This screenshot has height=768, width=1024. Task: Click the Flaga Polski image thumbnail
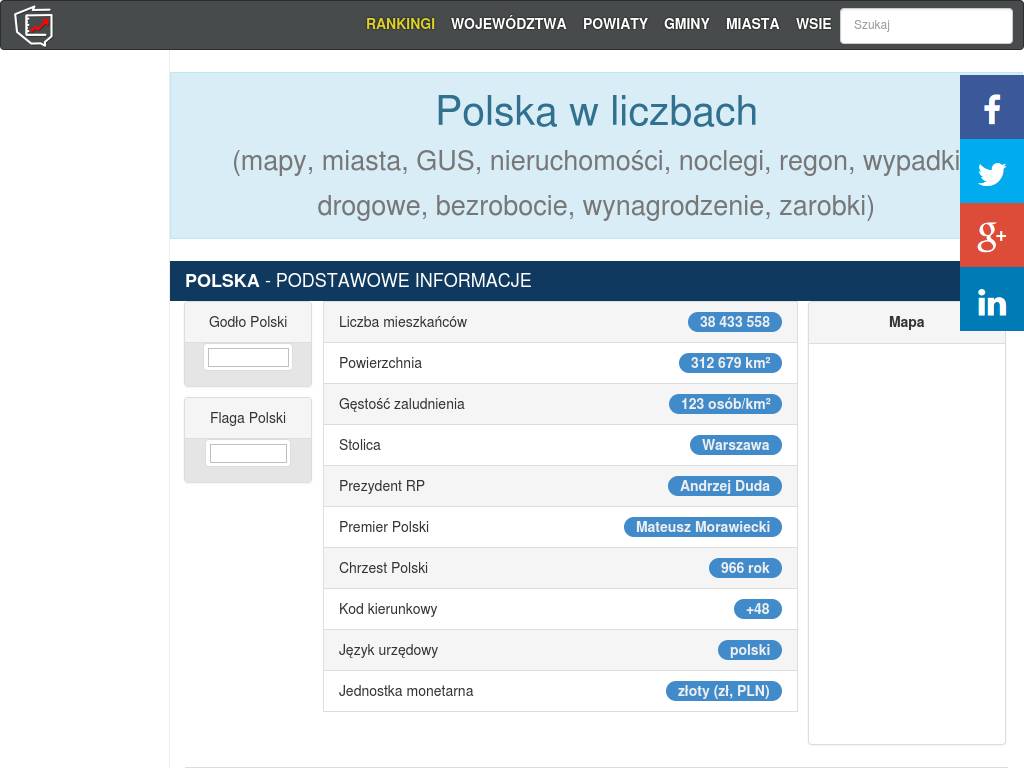click(x=248, y=453)
